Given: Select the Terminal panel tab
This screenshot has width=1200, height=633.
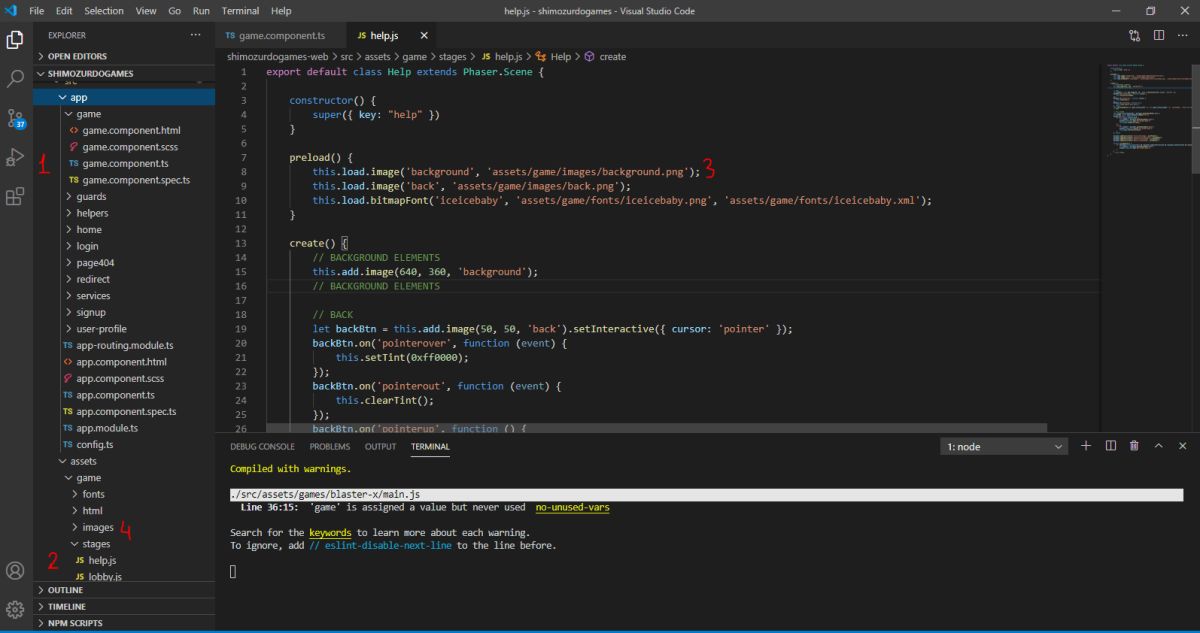Looking at the screenshot, I should [x=430, y=446].
